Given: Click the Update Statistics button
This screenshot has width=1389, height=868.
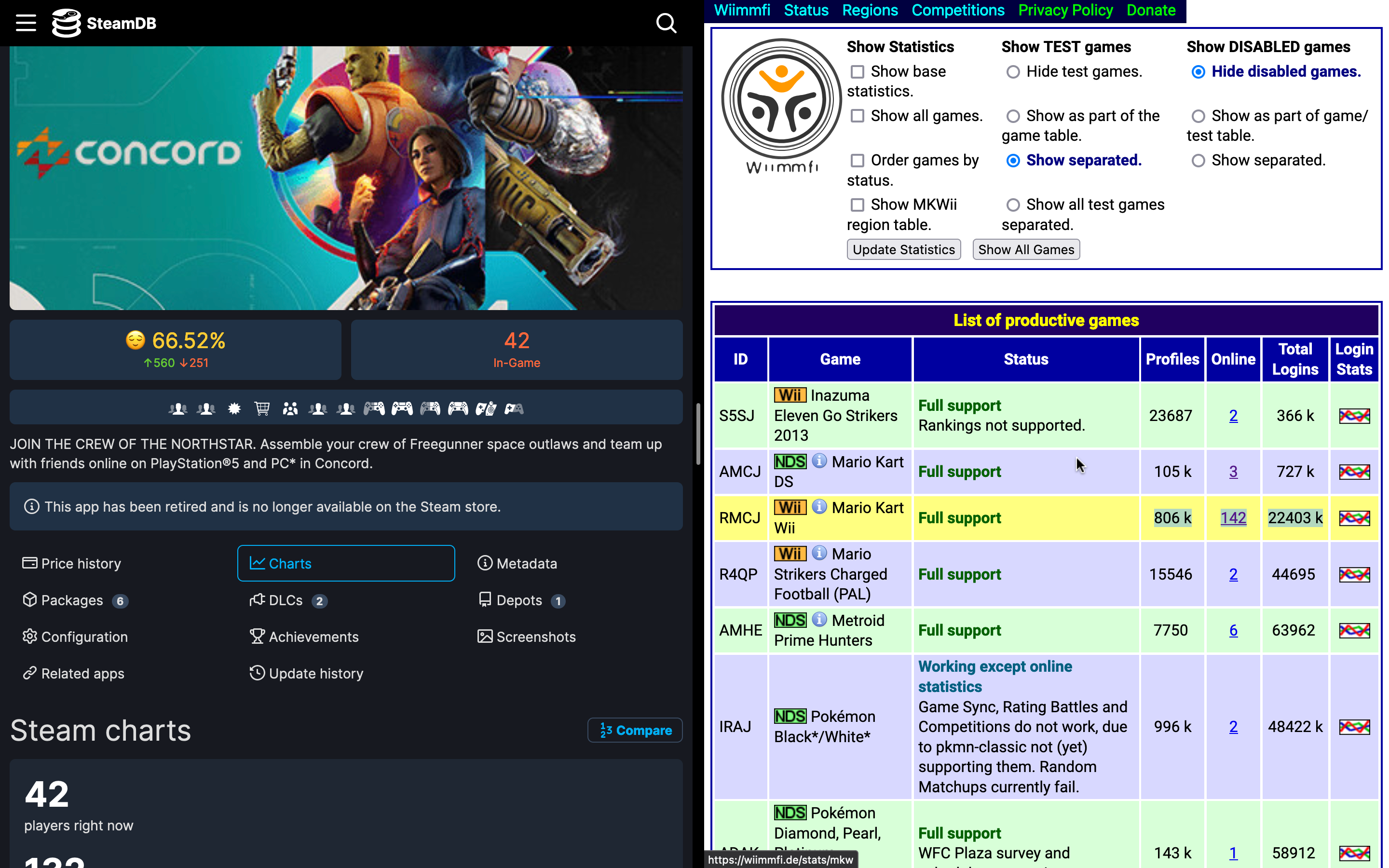Looking at the screenshot, I should click(903, 250).
